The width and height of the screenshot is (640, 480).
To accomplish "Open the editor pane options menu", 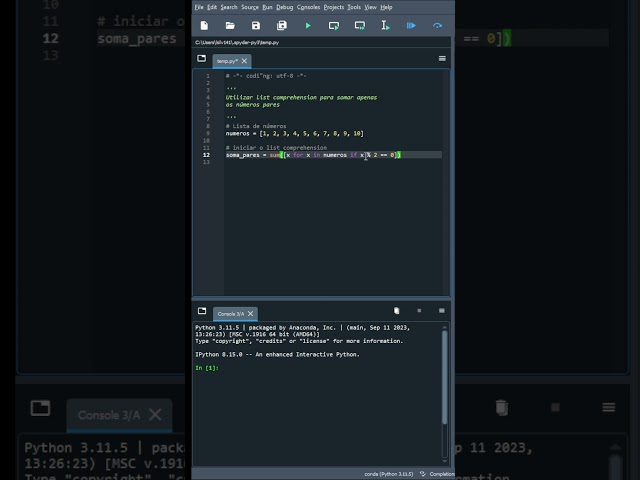I will coord(442,59).
